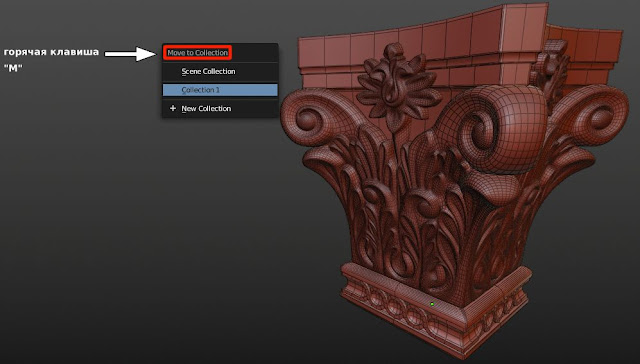Click the quoted "M" hotkey label
Image resolution: width=640 pixels, height=364 pixels.
tap(13, 68)
